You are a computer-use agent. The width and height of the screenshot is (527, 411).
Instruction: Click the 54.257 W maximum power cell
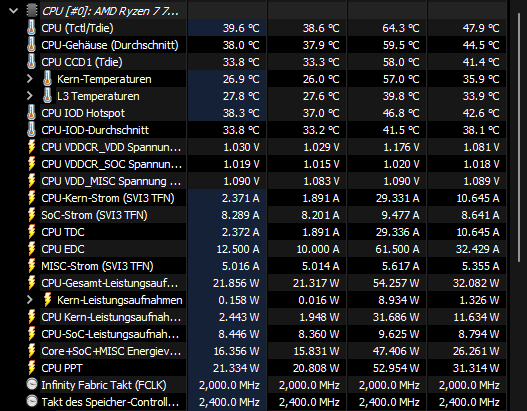[x=387, y=283]
